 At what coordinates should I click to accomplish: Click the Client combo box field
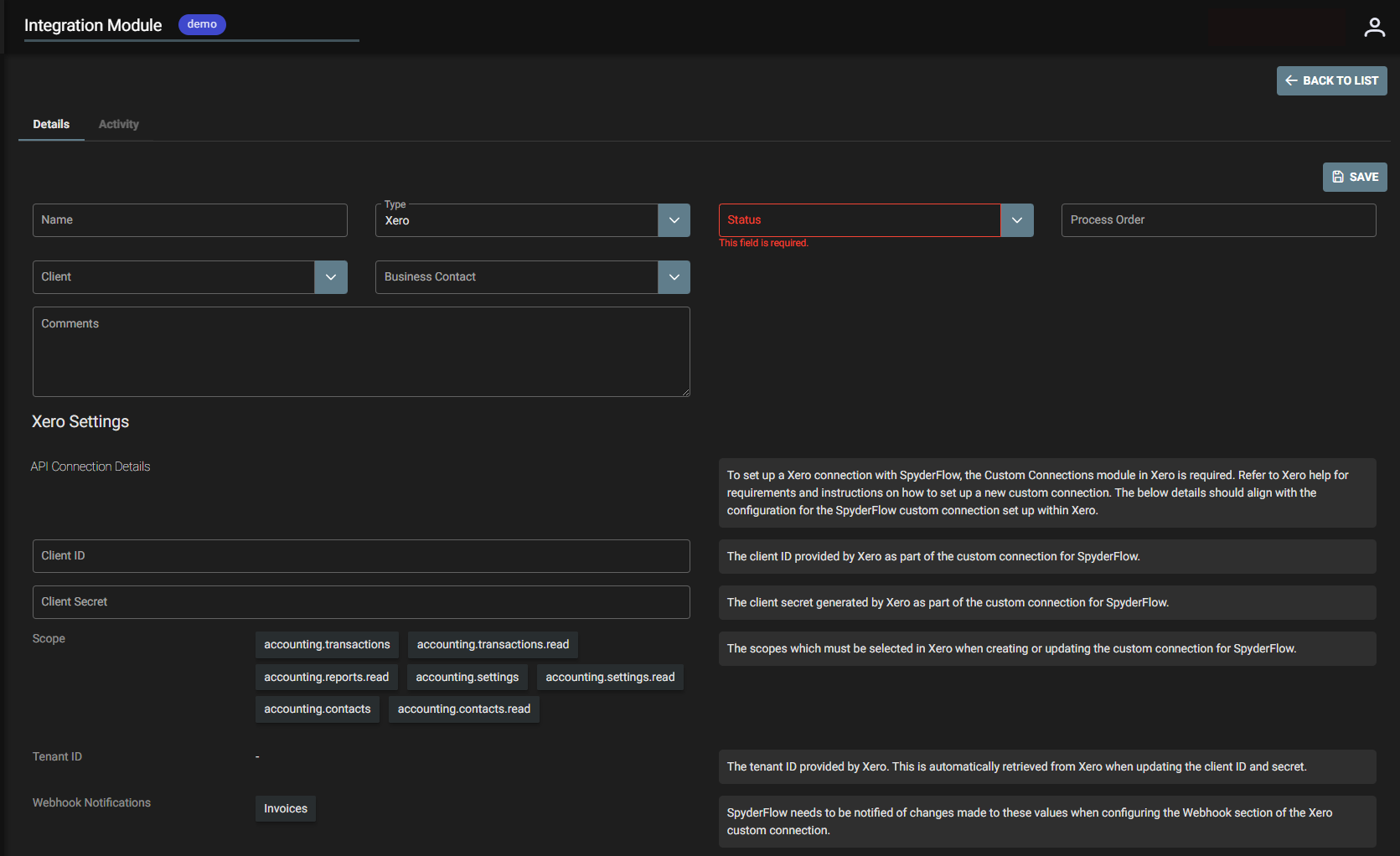pyautogui.click(x=173, y=277)
